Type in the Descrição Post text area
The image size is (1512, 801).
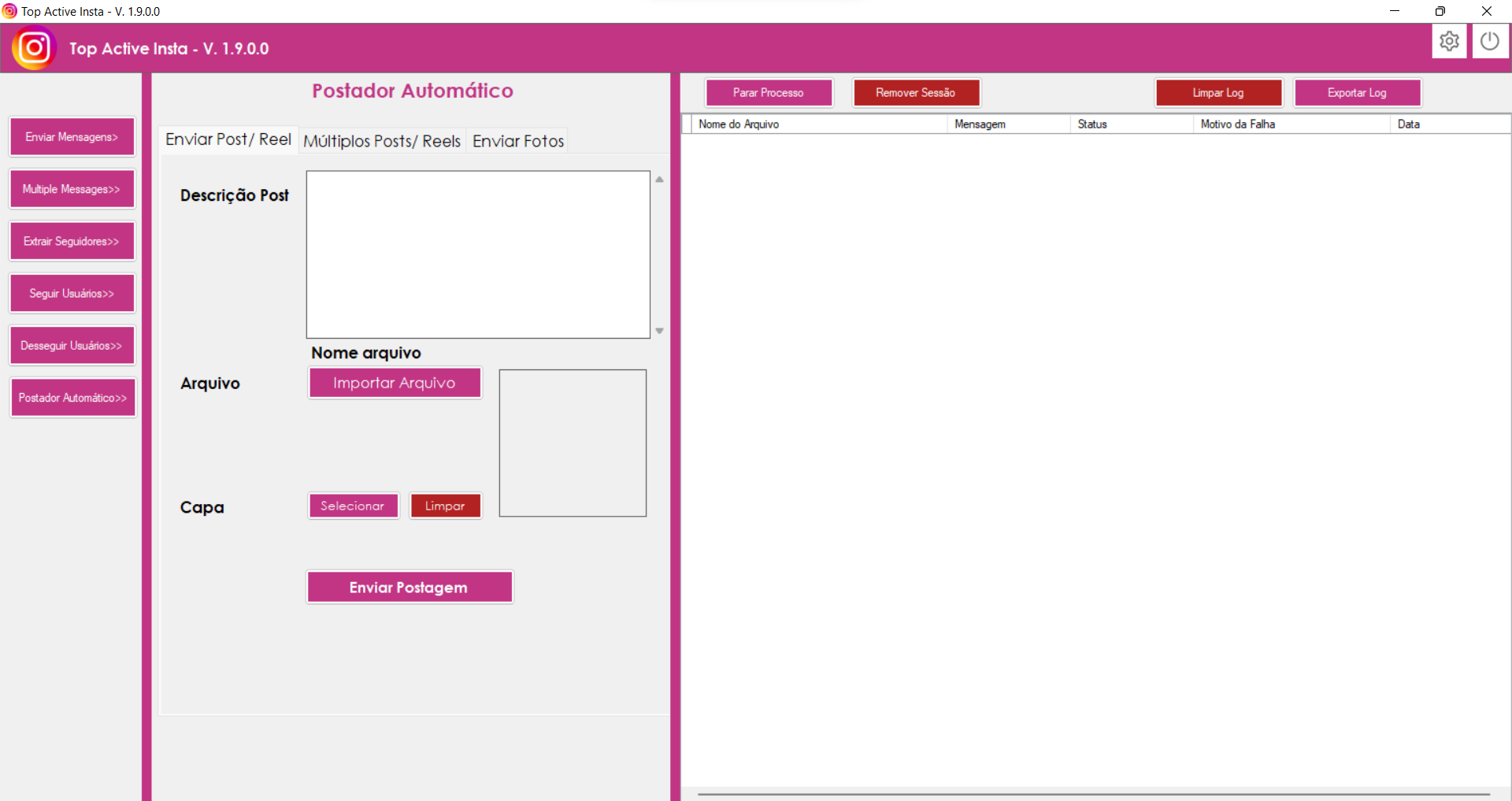pos(477,254)
